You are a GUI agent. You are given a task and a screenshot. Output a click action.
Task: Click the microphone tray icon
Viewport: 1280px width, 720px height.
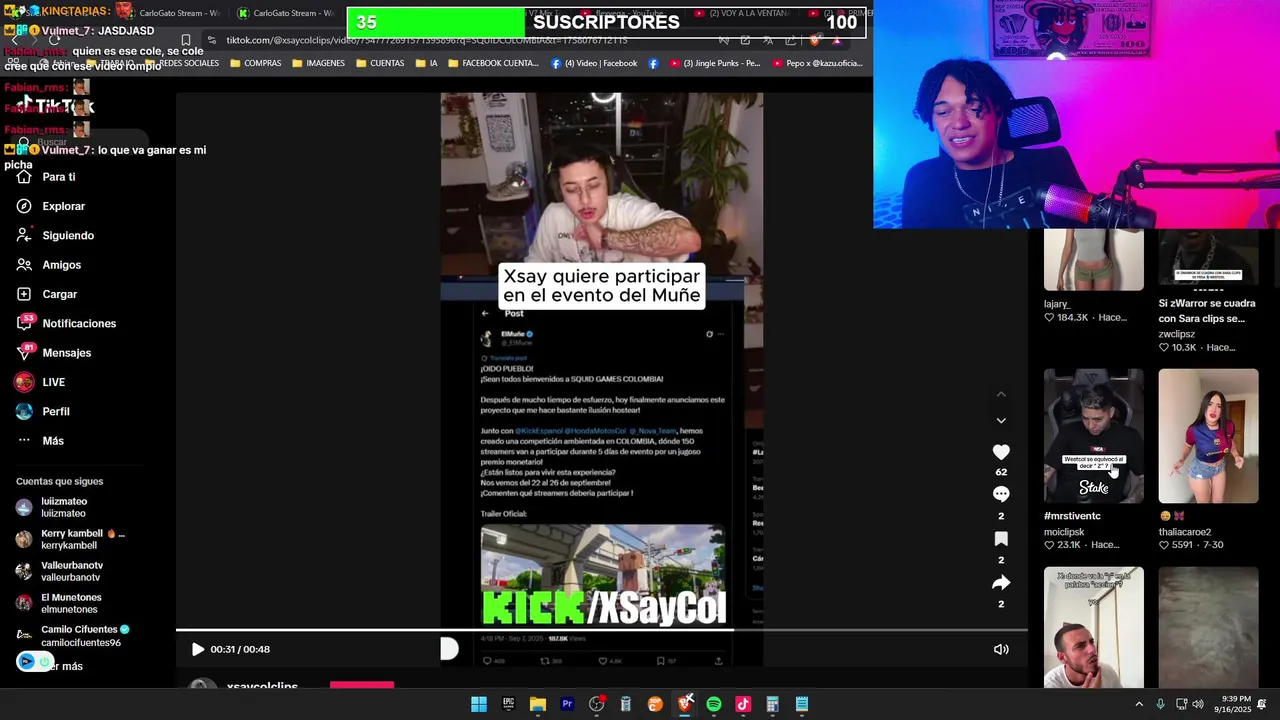(1160, 704)
